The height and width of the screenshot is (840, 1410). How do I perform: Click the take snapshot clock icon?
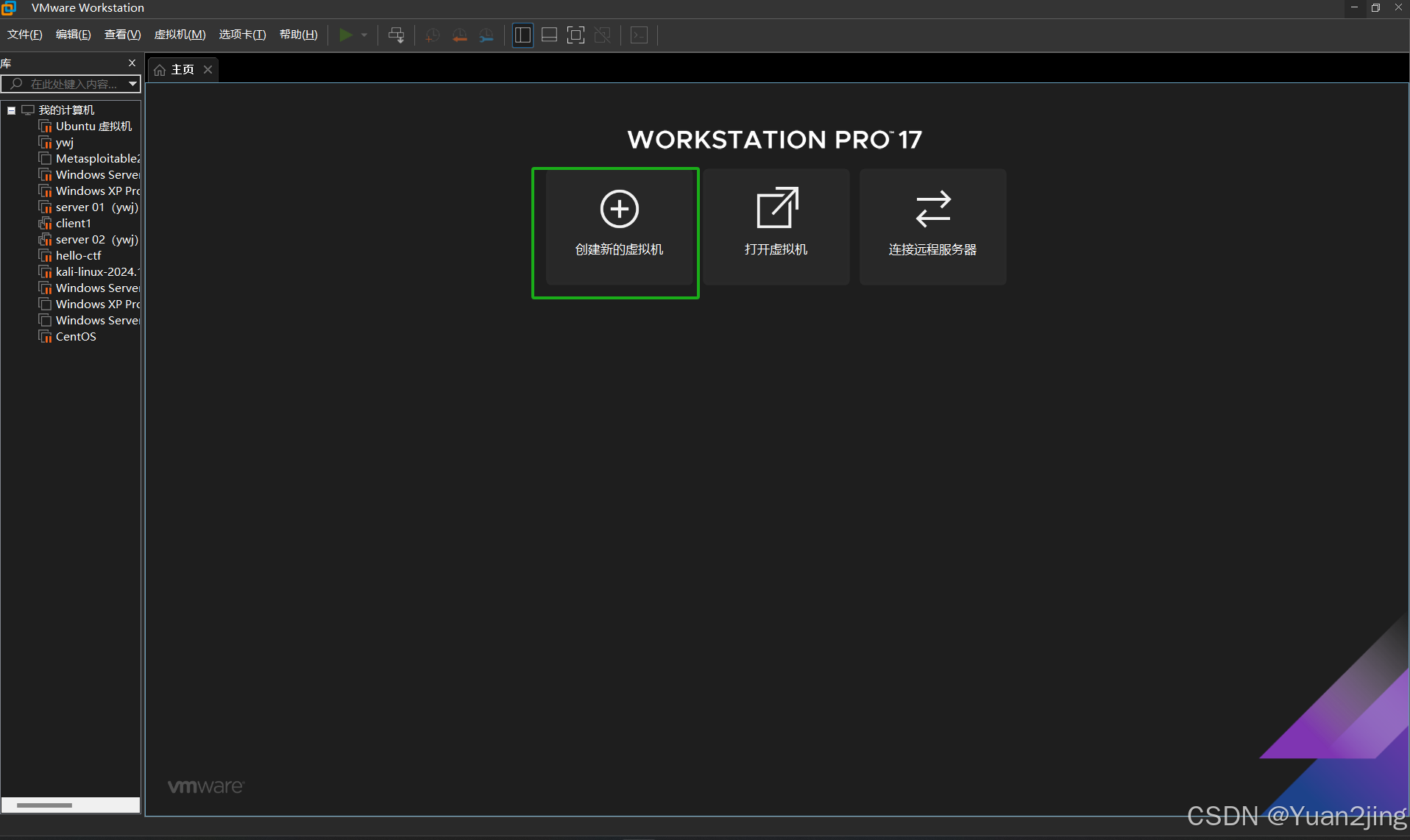click(x=433, y=35)
